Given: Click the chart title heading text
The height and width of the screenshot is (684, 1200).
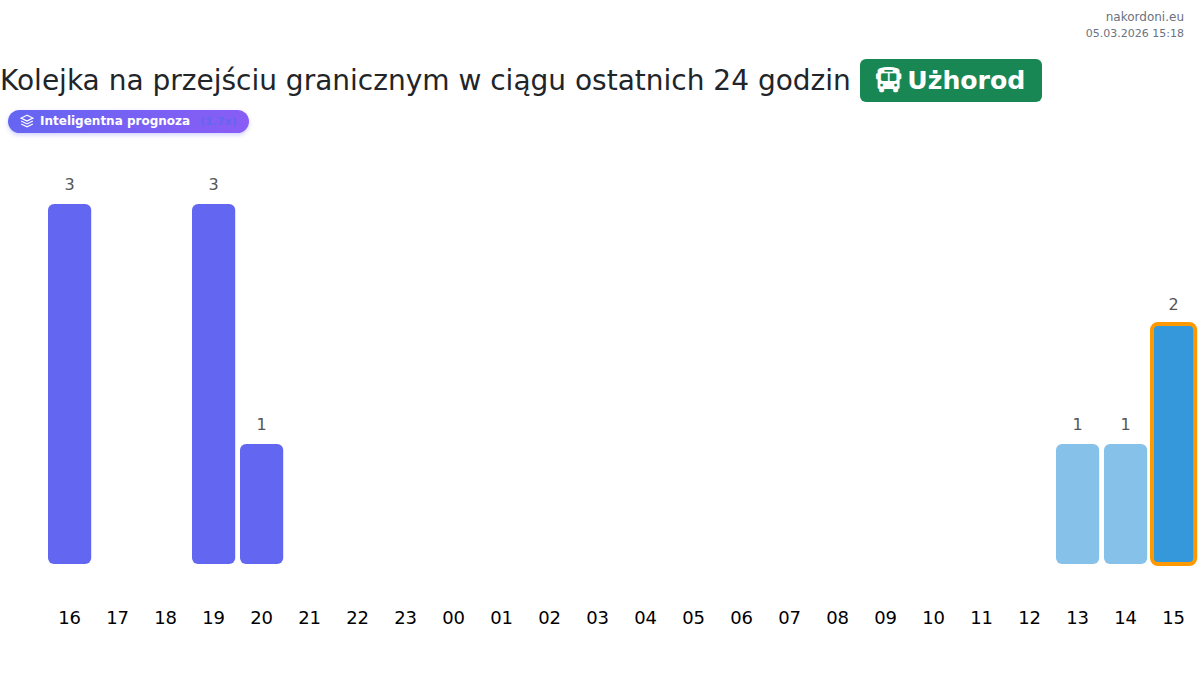Looking at the screenshot, I should 425,80.
